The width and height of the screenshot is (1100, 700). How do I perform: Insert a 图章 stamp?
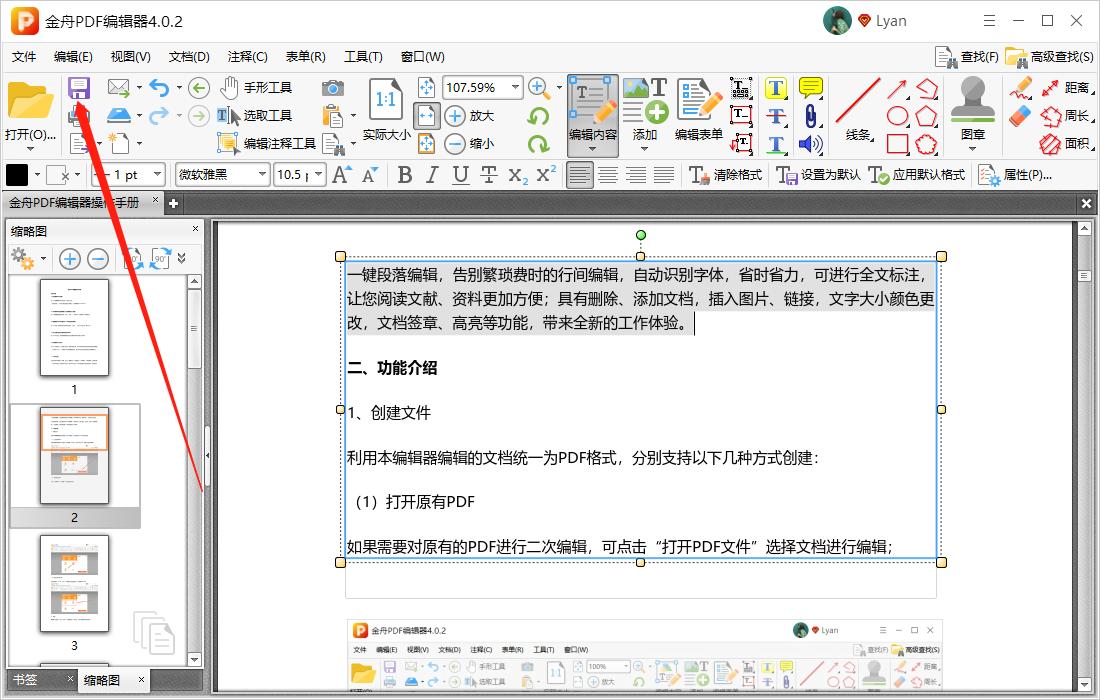pyautogui.click(x=970, y=110)
